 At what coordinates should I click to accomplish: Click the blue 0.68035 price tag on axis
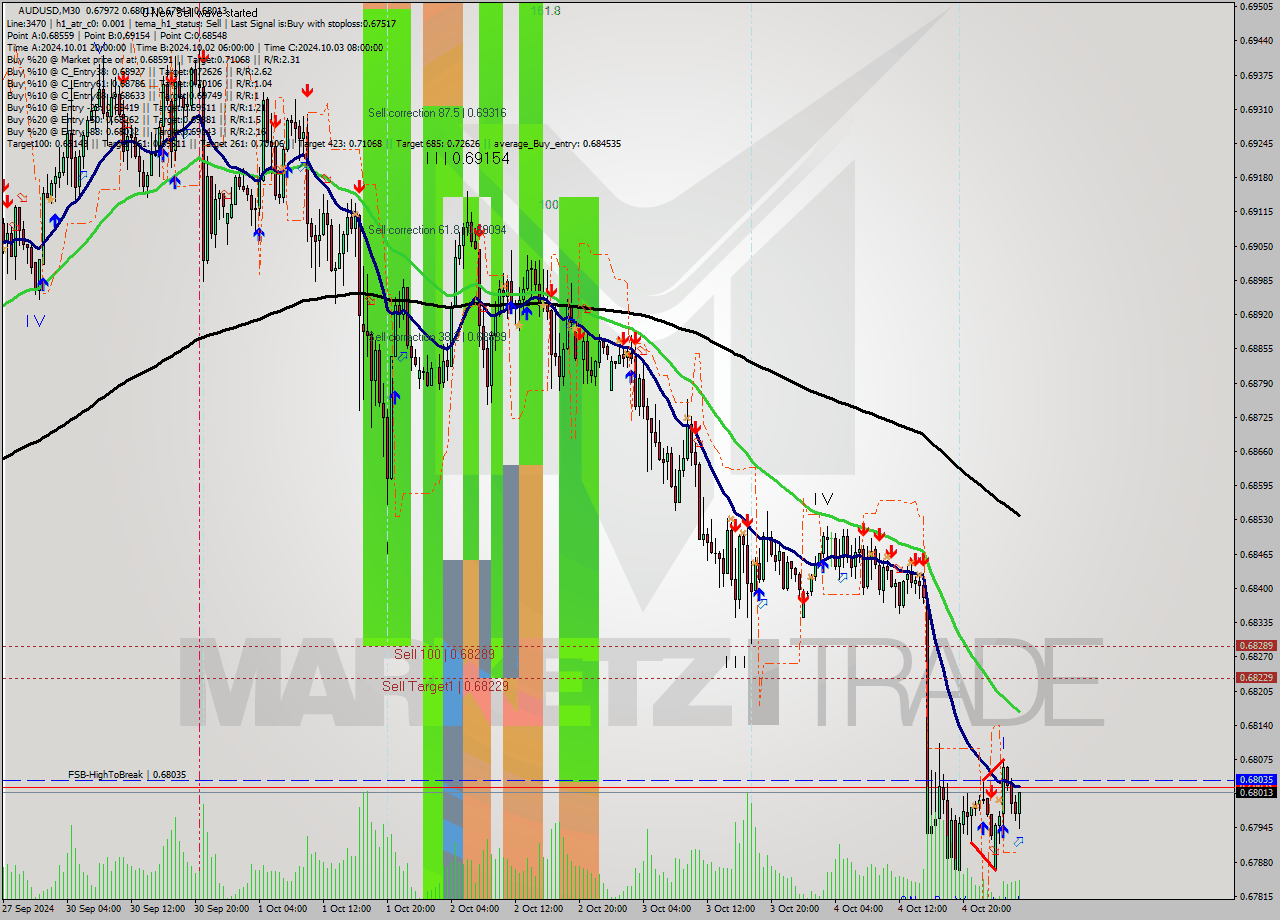point(1256,780)
